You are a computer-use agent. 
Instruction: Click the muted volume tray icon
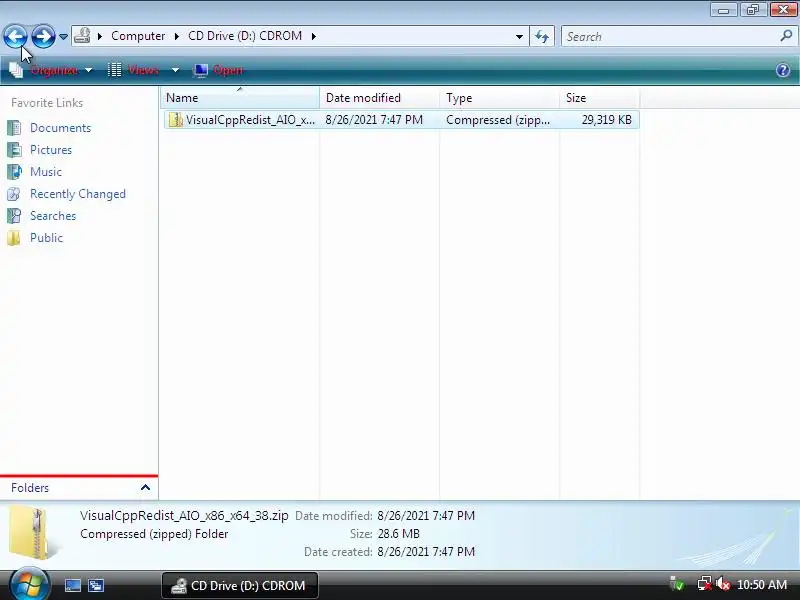pos(723,584)
